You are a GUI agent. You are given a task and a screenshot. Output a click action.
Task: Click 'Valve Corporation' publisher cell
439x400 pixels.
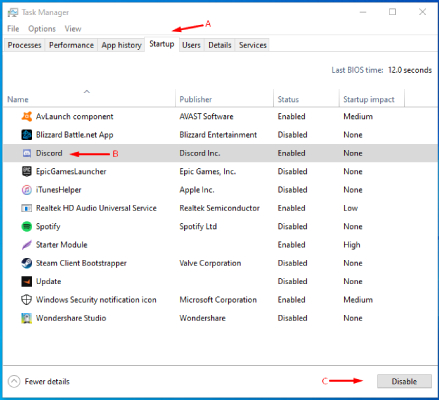(x=210, y=263)
